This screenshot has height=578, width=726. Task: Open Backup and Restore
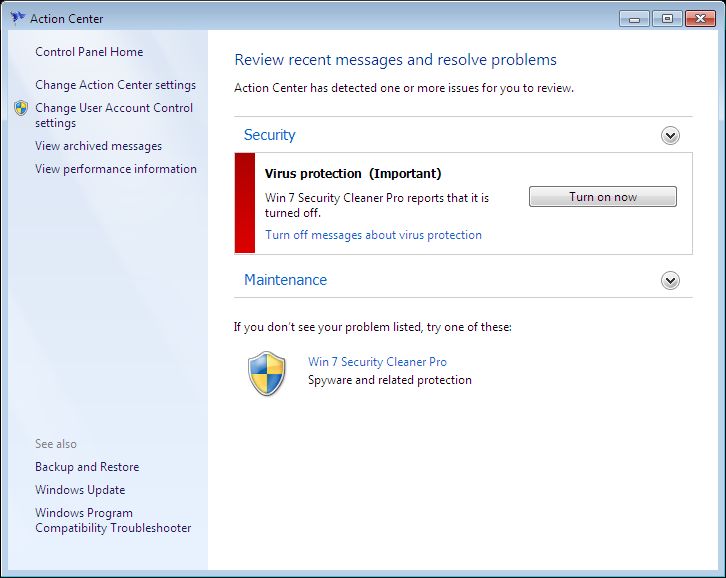pyautogui.click(x=87, y=467)
